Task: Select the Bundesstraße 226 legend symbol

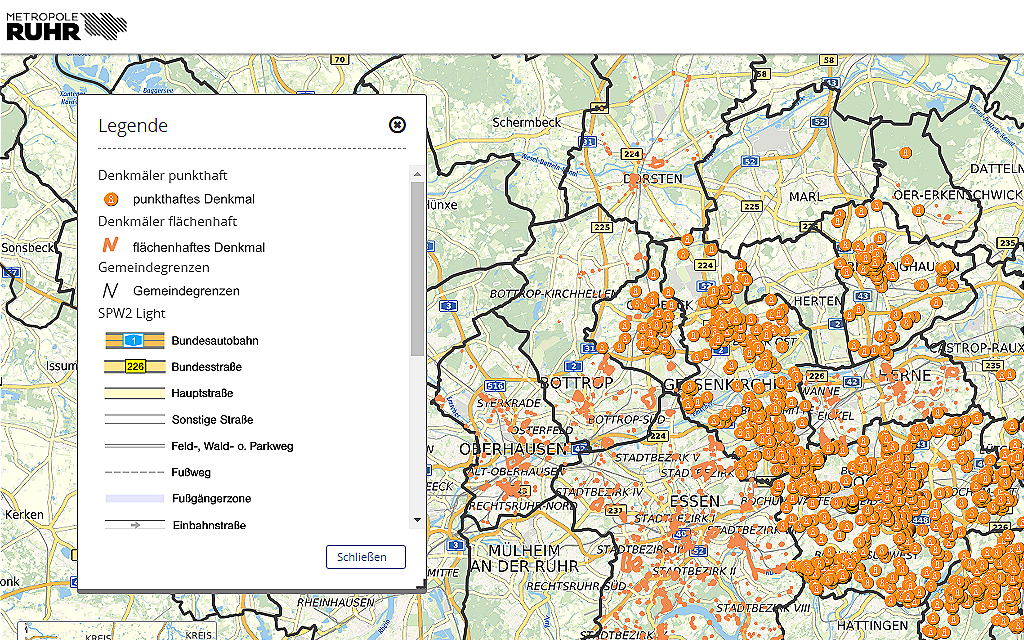Action: [x=135, y=367]
